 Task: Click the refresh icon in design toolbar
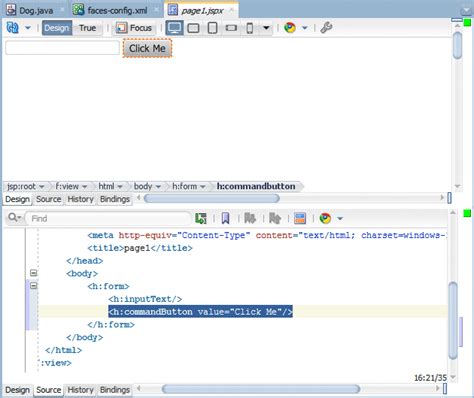[x=13, y=28]
